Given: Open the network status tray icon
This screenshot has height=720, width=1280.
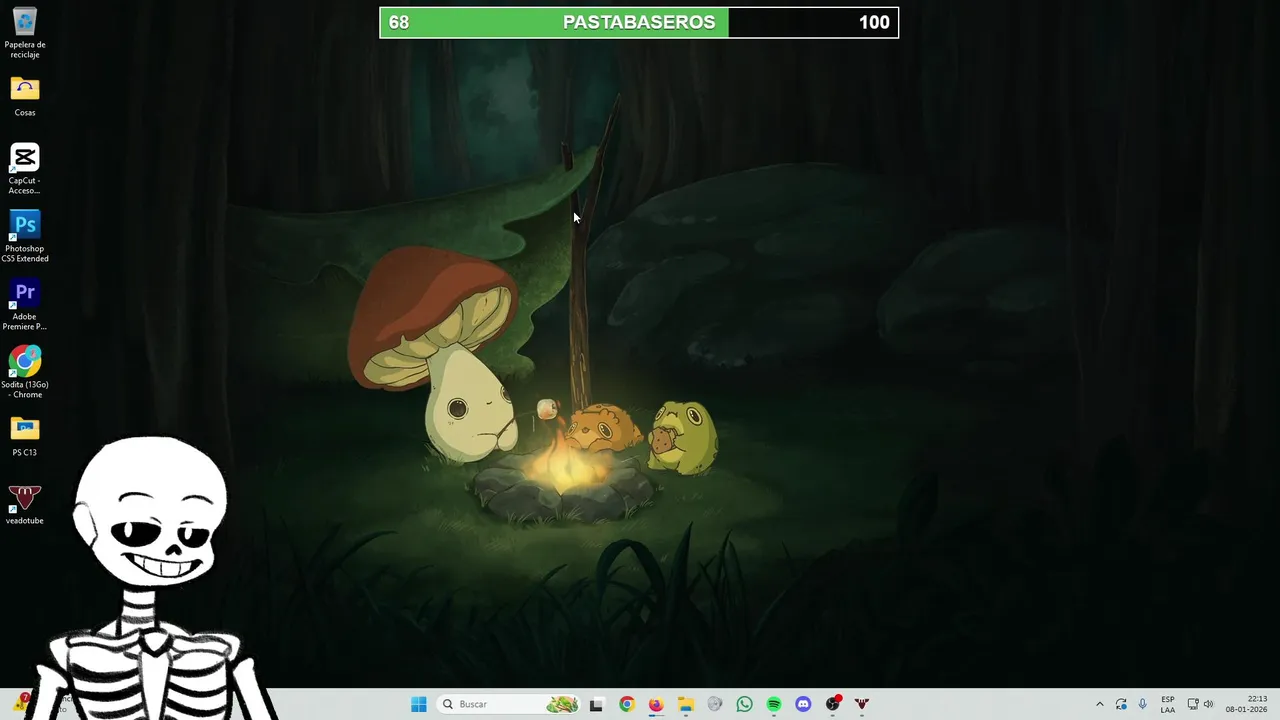Looking at the screenshot, I should (x=1193, y=704).
